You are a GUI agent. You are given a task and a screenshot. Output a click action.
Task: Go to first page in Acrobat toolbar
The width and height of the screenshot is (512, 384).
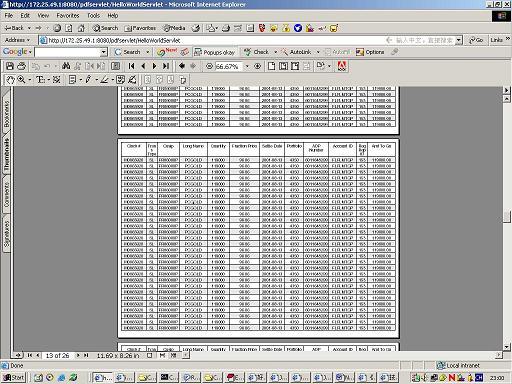click(x=131, y=66)
